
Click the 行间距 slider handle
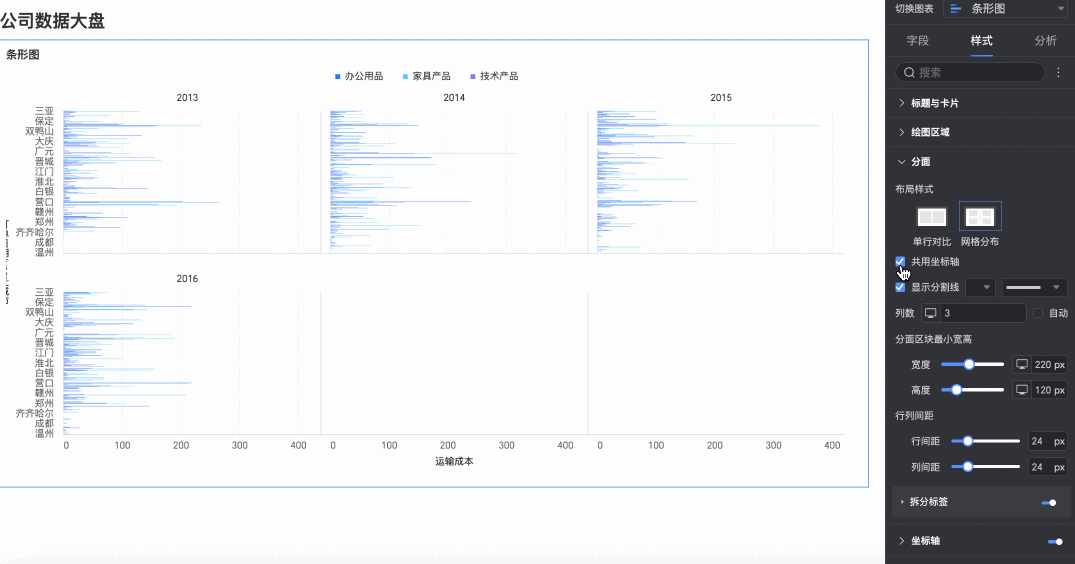[967, 441]
